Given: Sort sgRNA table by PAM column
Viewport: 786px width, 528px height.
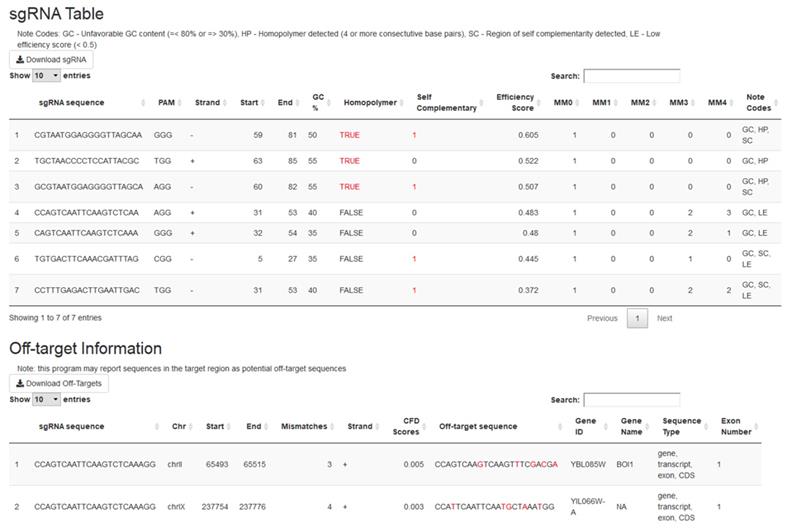Looking at the screenshot, I should coord(166,102).
